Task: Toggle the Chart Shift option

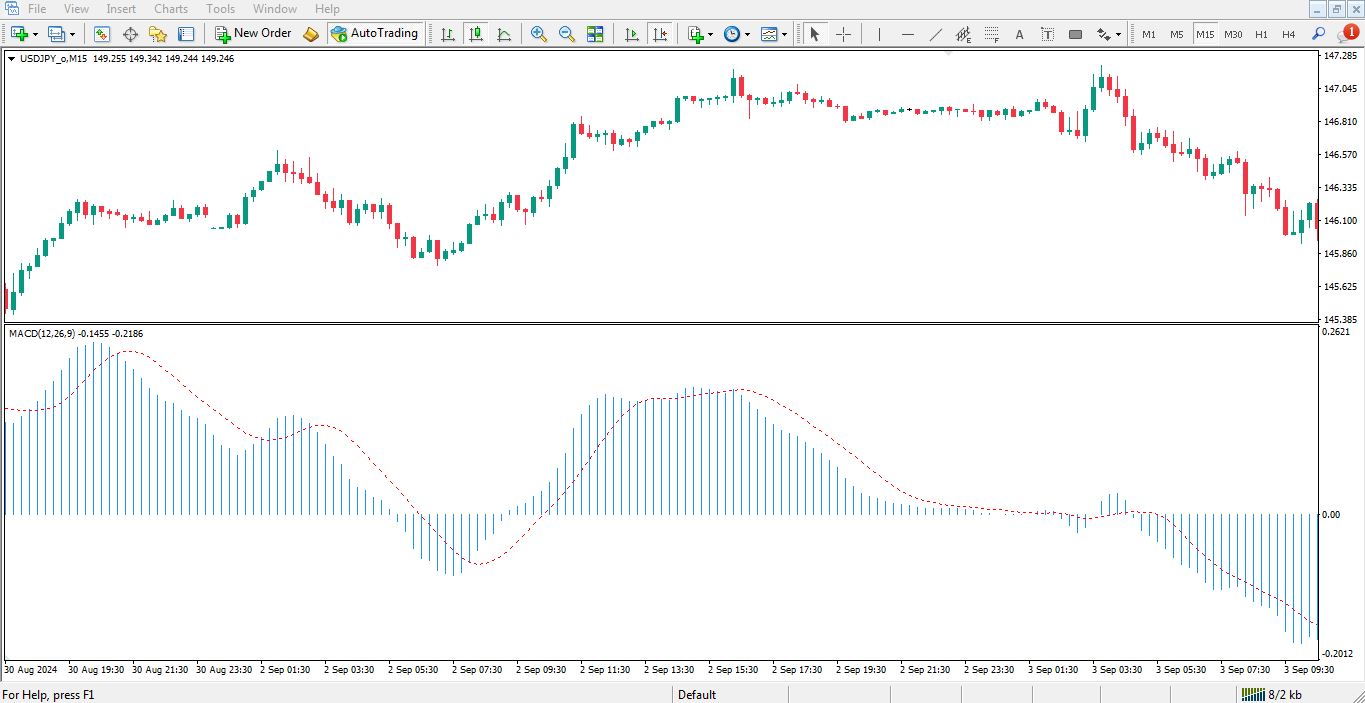Action: click(660, 34)
